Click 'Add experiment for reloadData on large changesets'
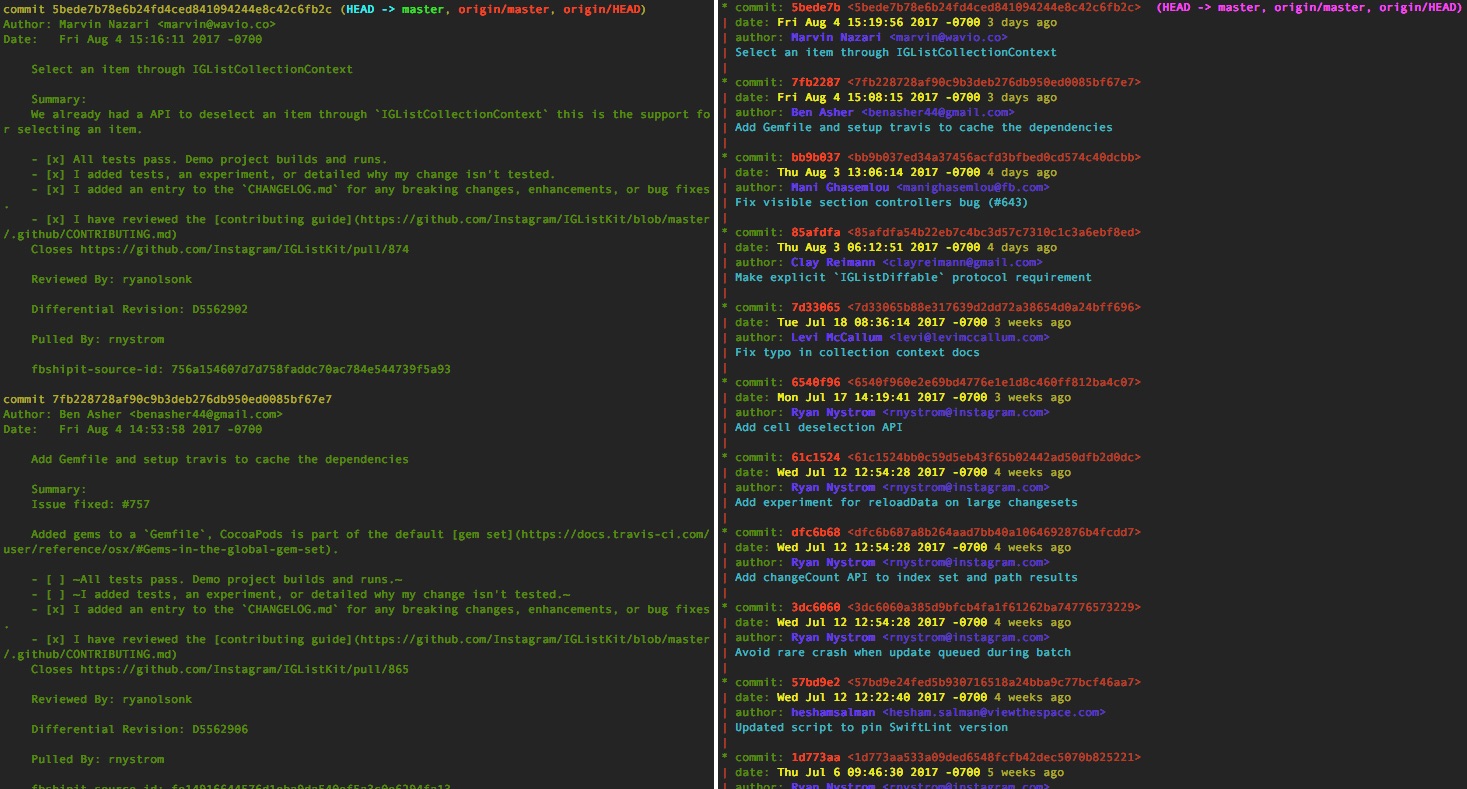 [906, 502]
